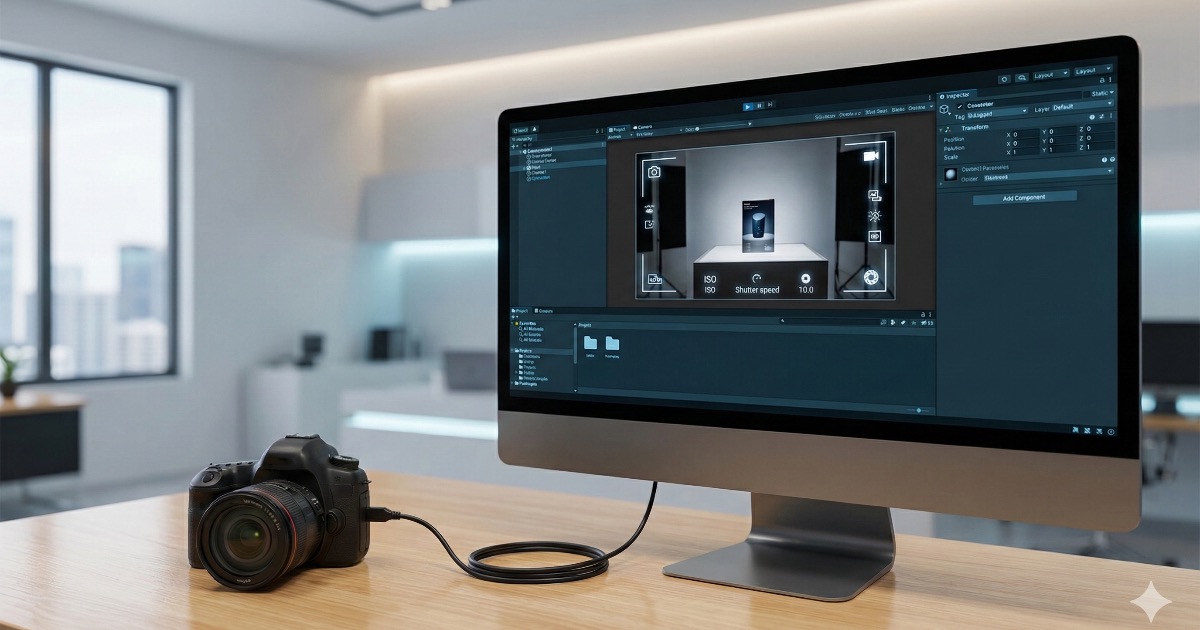Image resolution: width=1200 pixels, height=630 pixels.
Task: Expand the material component foldout arrow
Action: tap(940, 184)
